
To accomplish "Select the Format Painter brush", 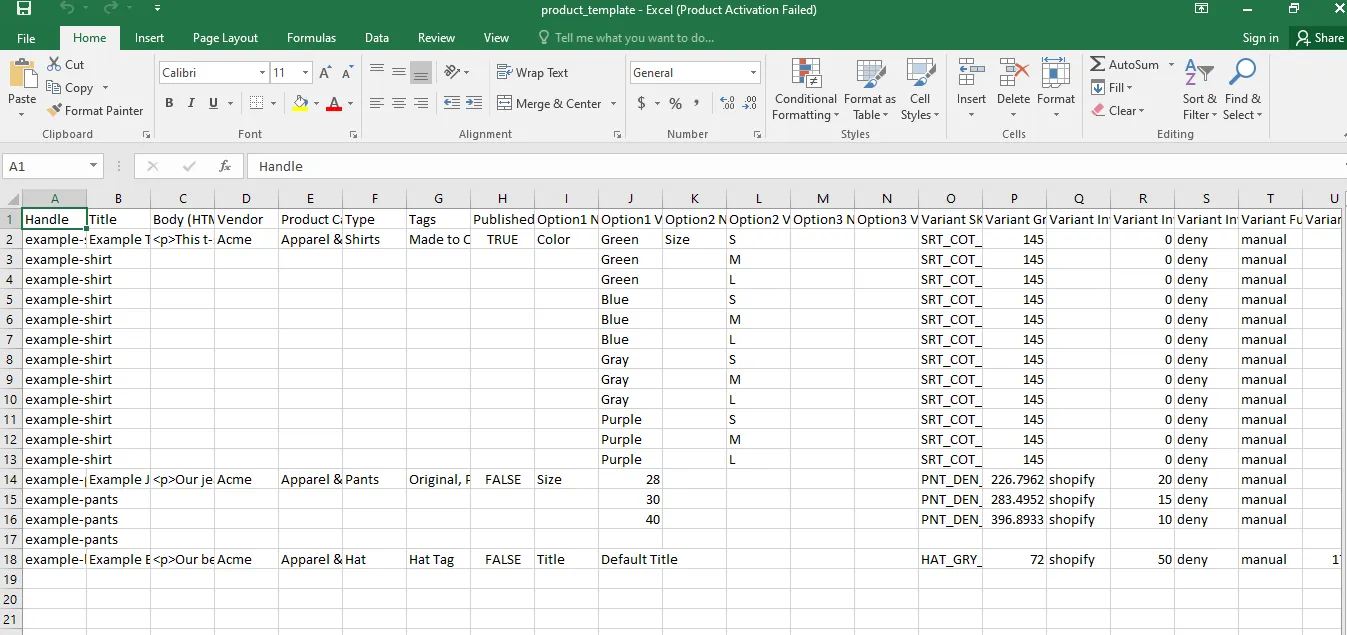I will [95, 110].
